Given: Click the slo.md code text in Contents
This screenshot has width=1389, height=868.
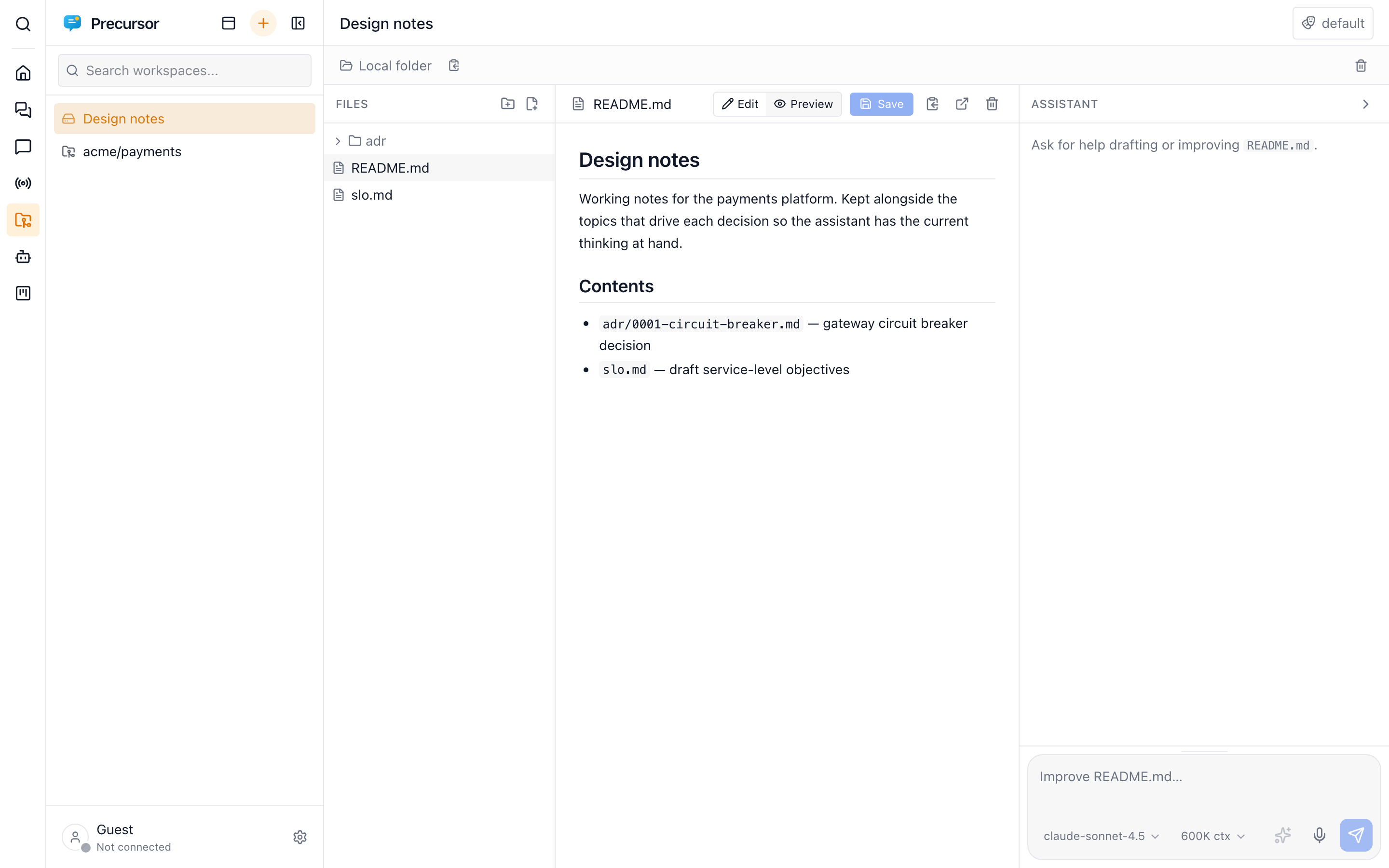Looking at the screenshot, I should [x=624, y=370].
